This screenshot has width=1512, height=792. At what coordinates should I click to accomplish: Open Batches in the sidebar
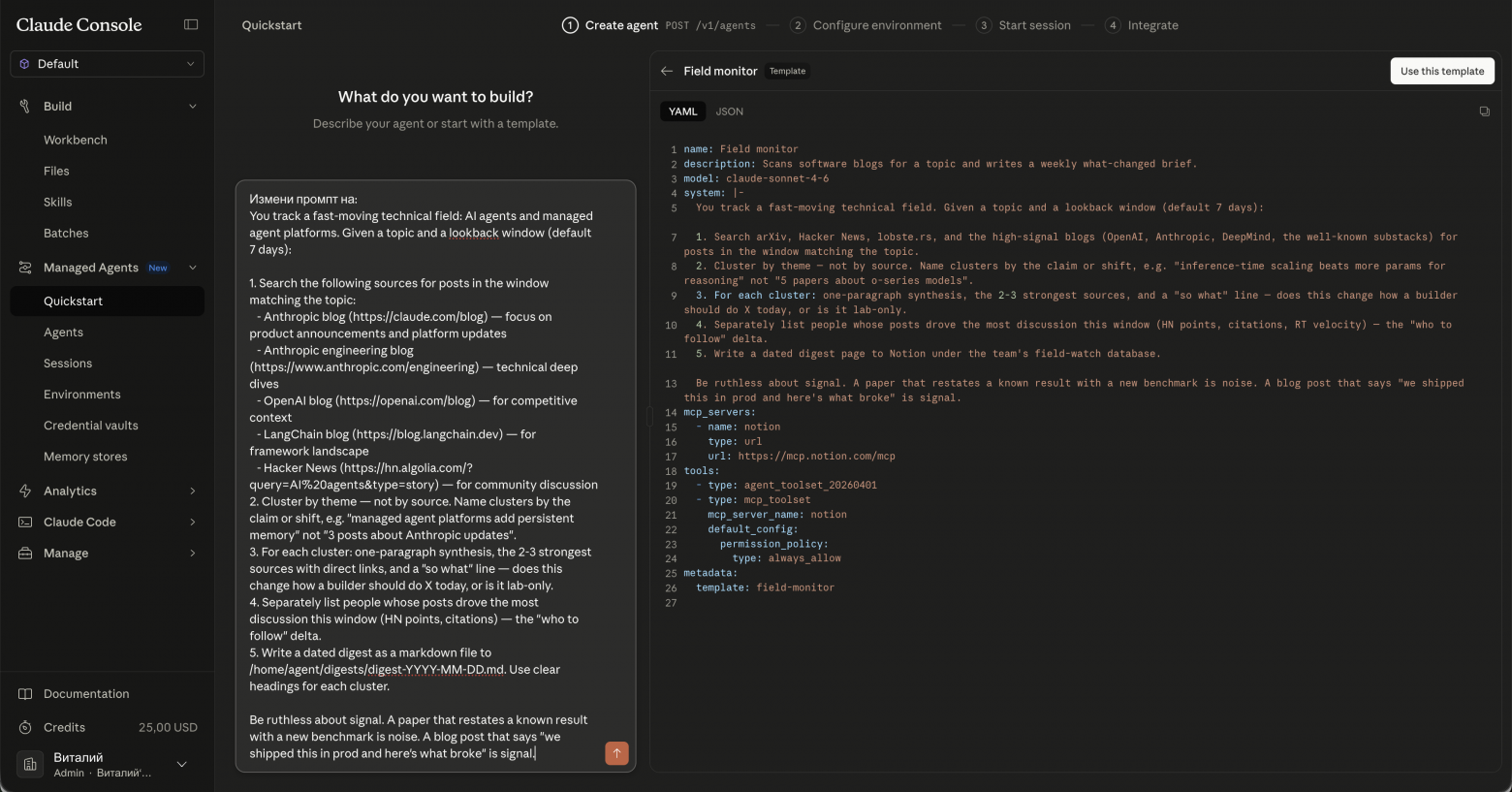click(107, 233)
